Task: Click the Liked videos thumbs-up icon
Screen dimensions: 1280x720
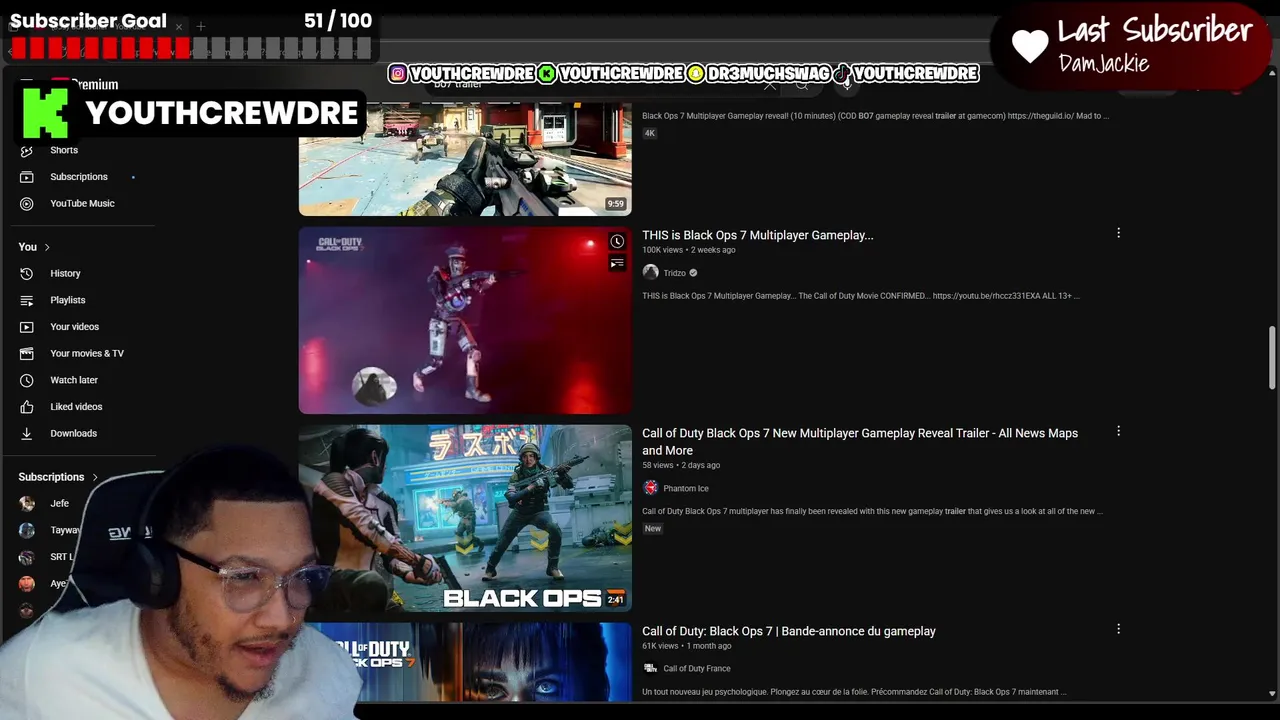Action: click(27, 407)
